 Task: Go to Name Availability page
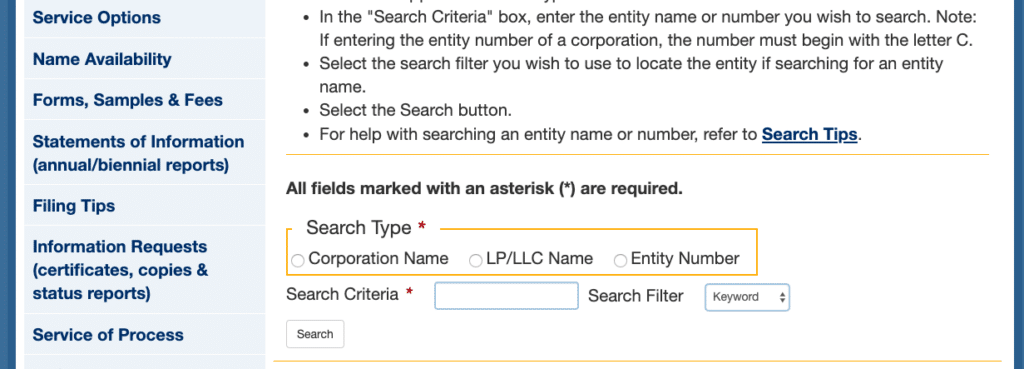coord(102,59)
